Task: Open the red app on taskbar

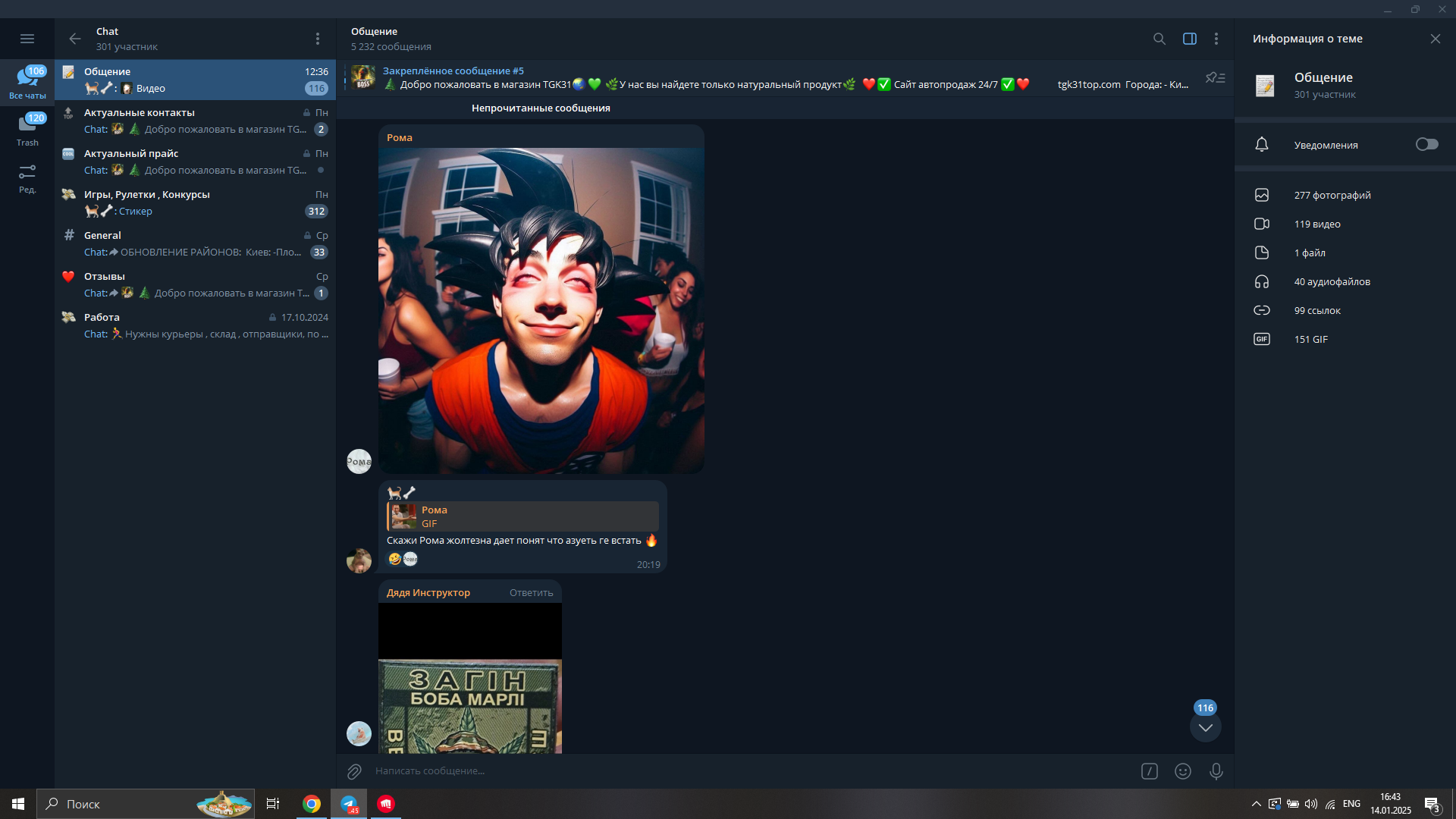Action: point(386,804)
